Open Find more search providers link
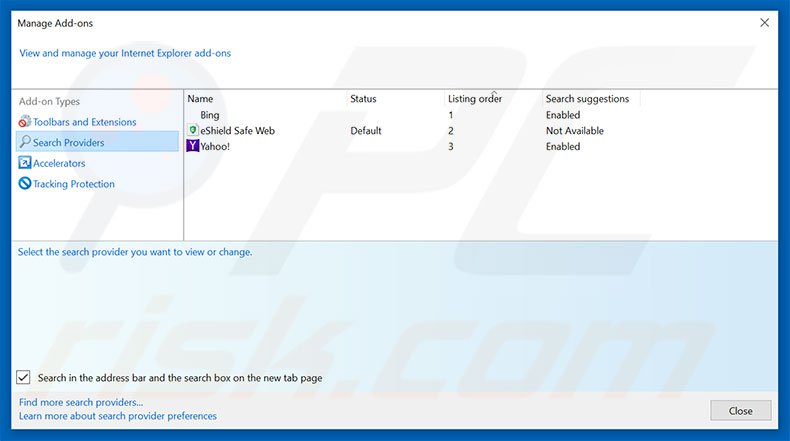This screenshot has height=441, width=790. (81, 402)
